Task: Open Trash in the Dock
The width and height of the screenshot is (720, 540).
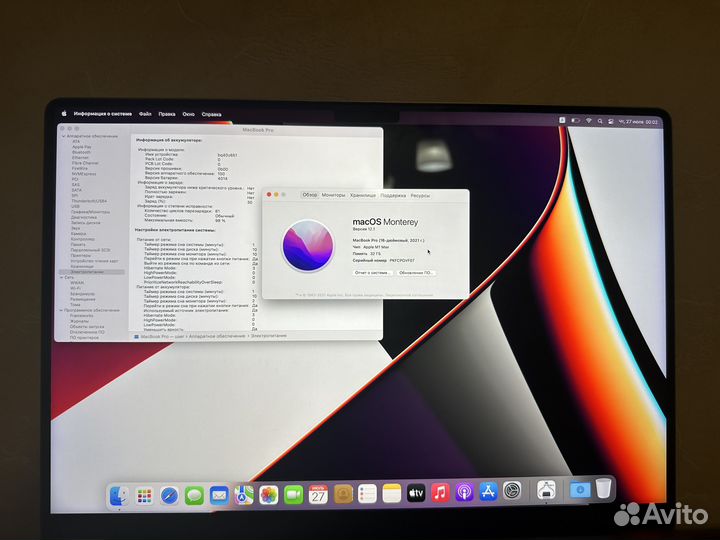Action: coord(603,488)
